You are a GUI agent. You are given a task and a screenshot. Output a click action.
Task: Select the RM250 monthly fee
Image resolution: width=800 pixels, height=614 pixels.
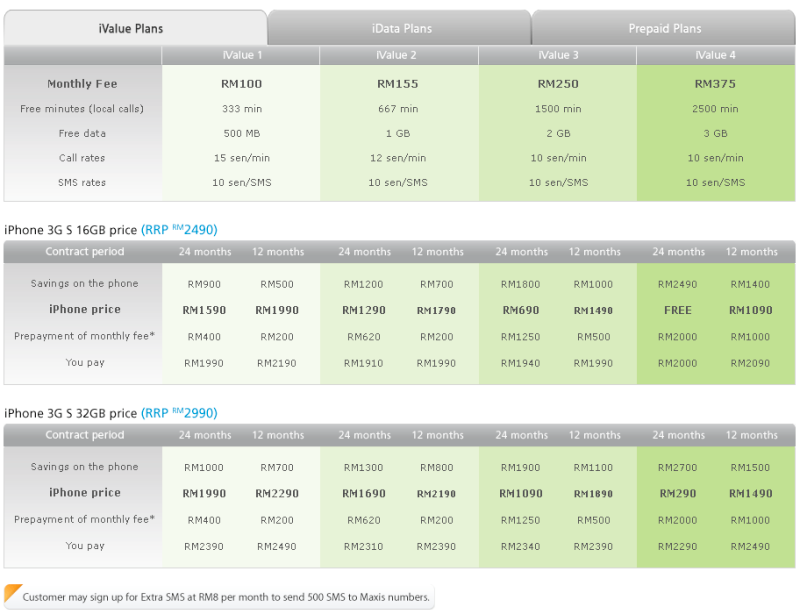click(558, 84)
